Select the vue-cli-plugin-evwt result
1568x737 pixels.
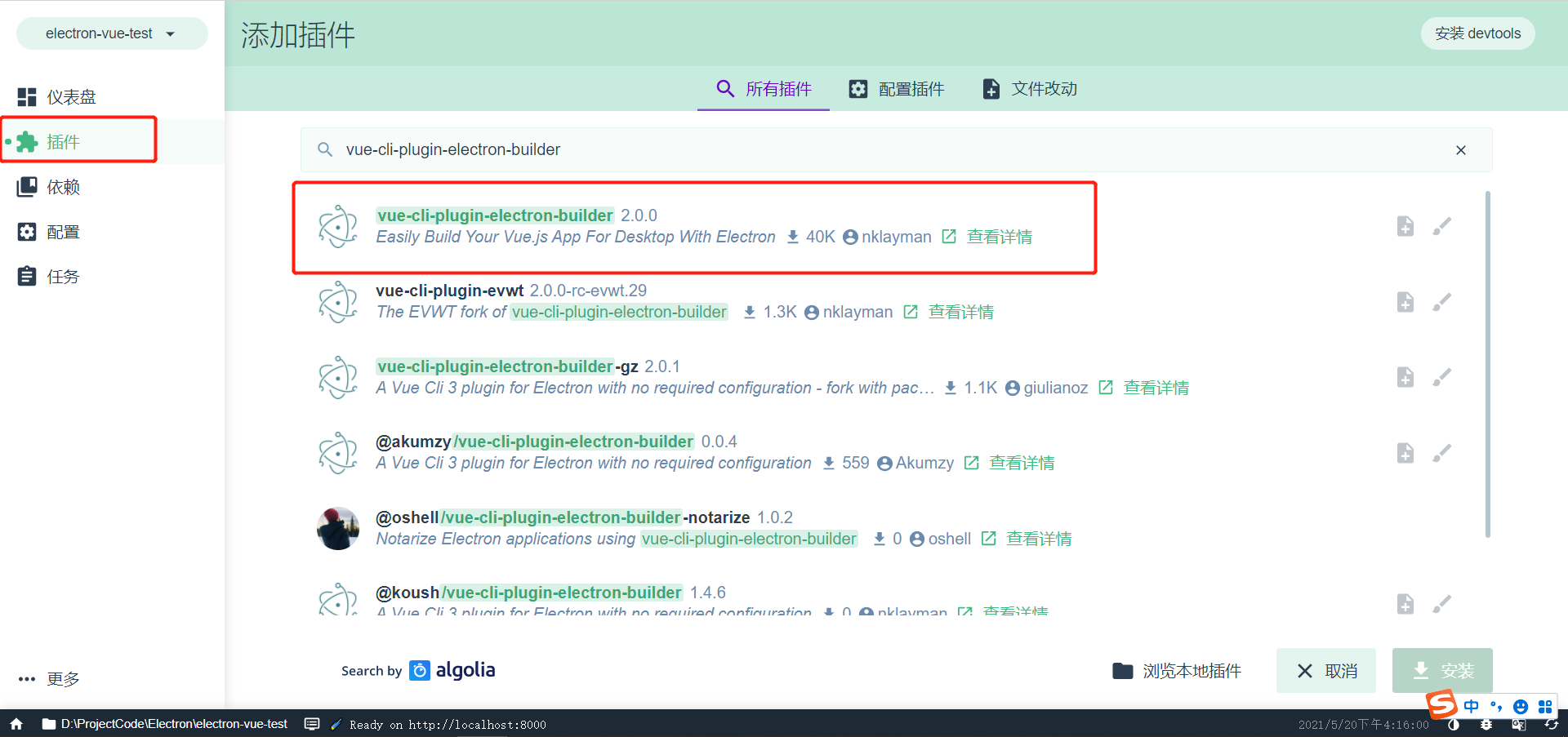(890, 301)
